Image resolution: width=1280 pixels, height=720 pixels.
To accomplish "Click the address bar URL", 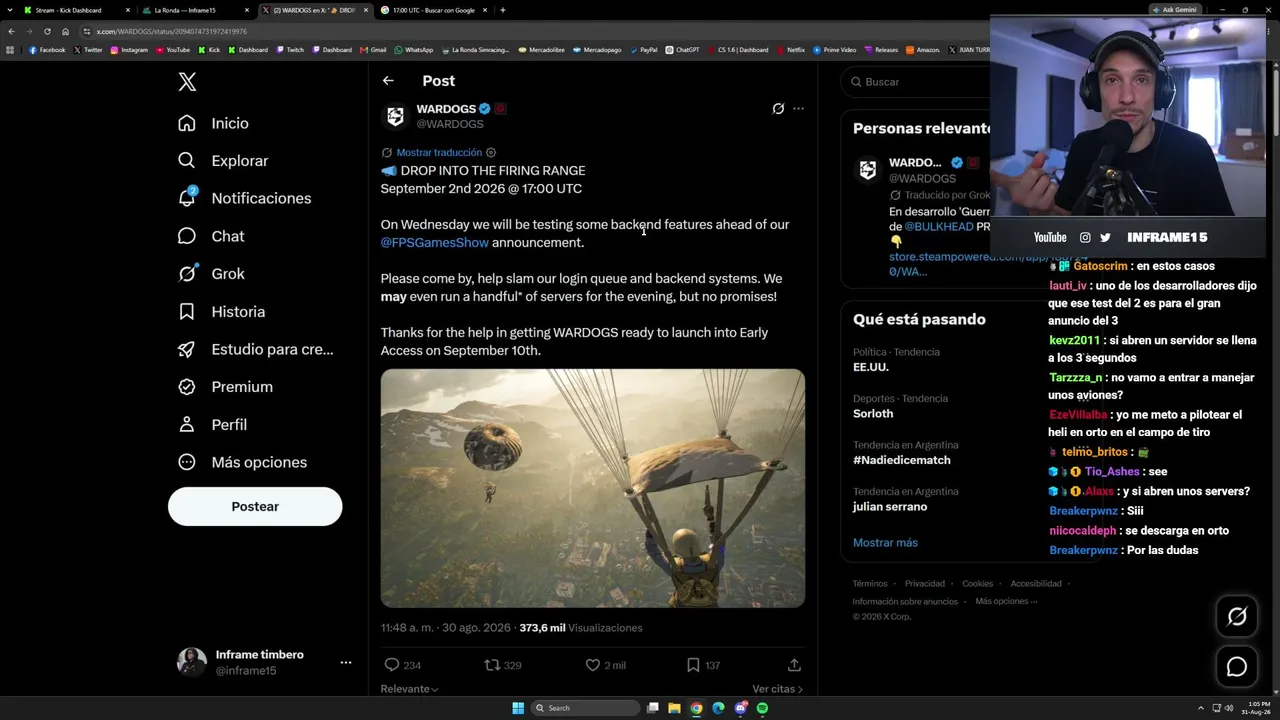I will 171,31.
